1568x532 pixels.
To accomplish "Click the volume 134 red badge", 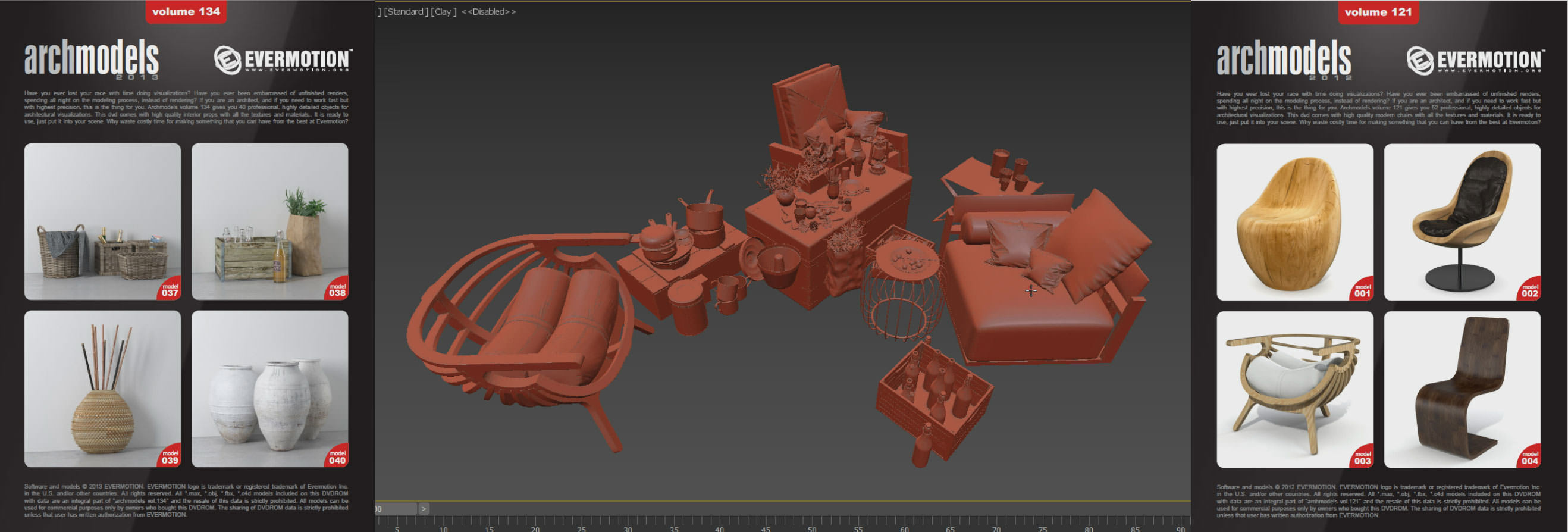I will coord(186,11).
